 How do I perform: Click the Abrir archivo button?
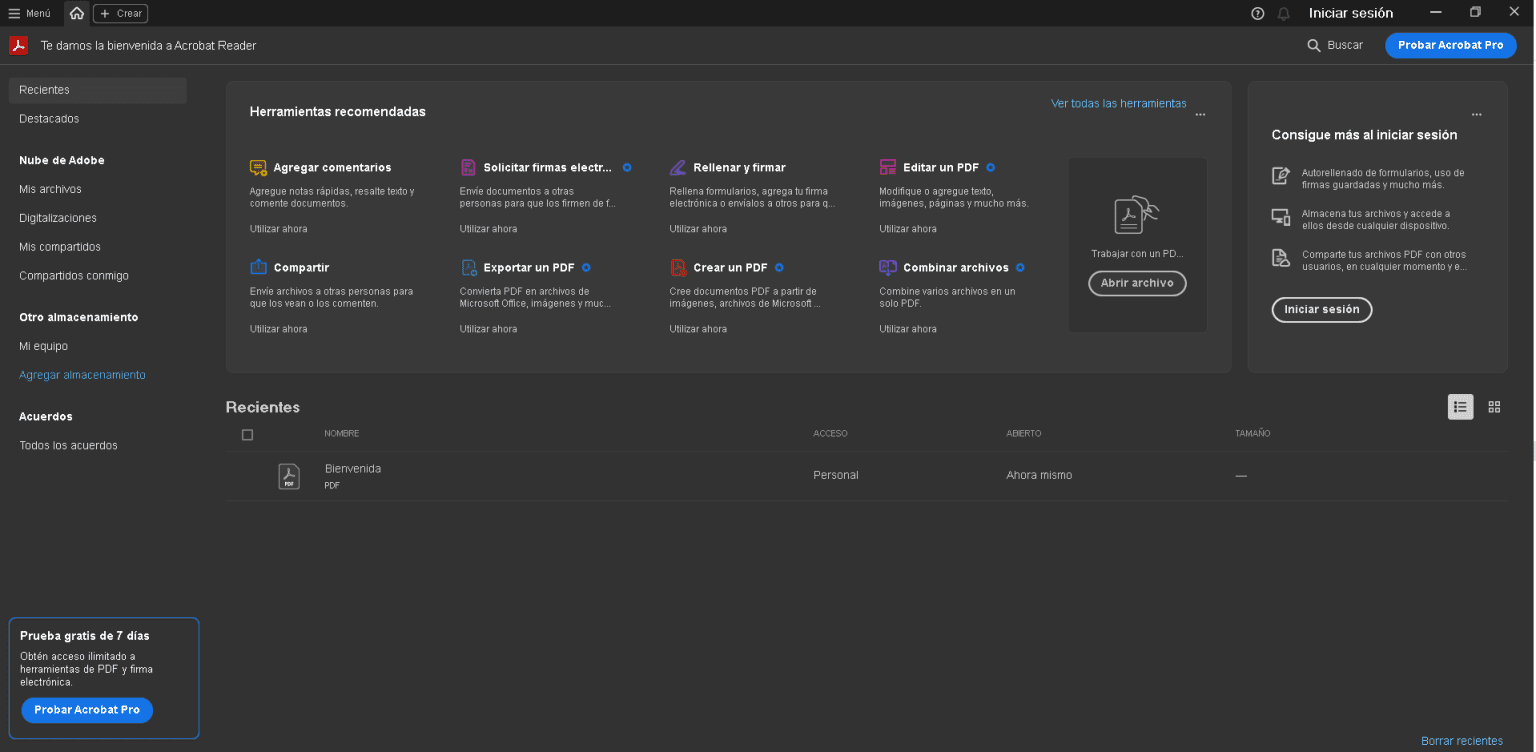click(x=1137, y=283)
